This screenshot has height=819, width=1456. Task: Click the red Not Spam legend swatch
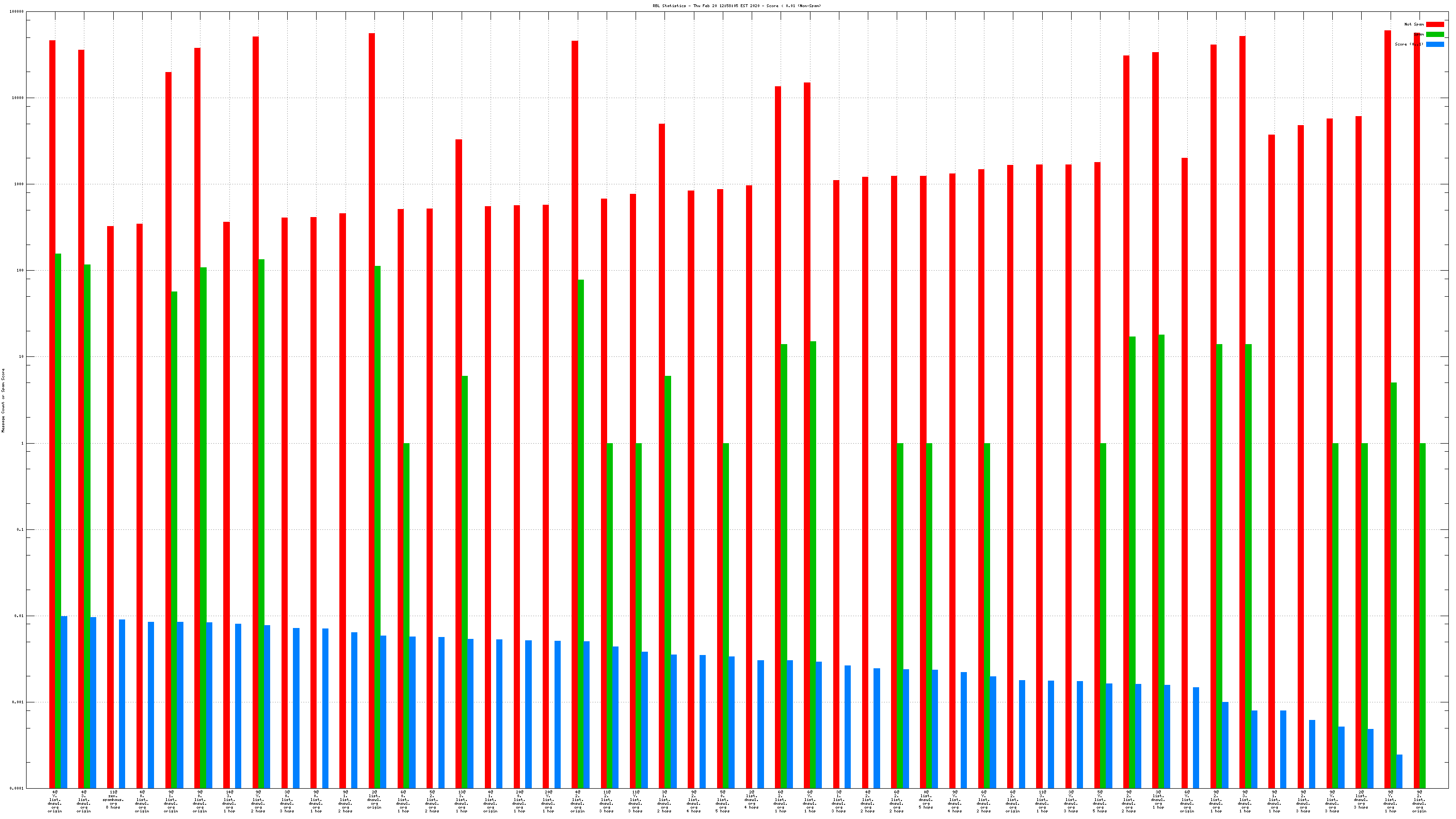(1435, 24)
